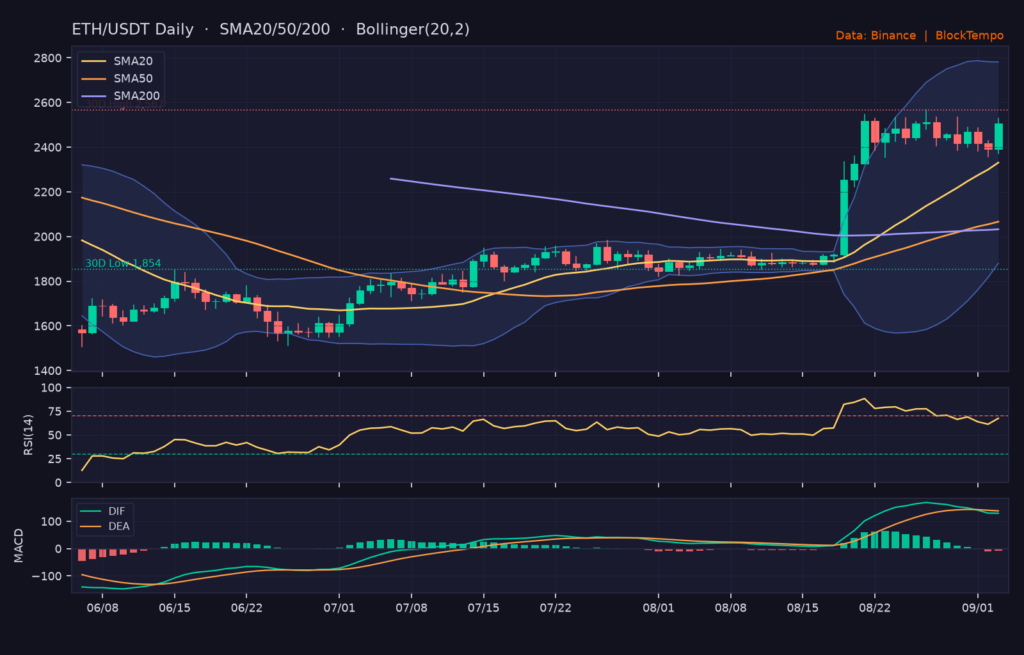The image size is (1024, 655).
Task: Click the 08/08 date label
Action: coord(730,608)
